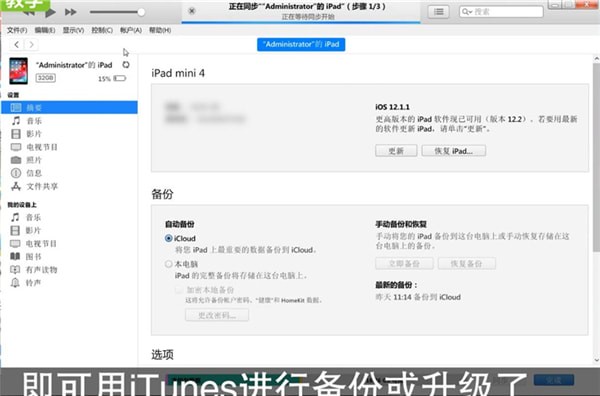Viewport: 600px width, 396px height.
Task: Open the 编辑(E) menu
Action: pyautogui.click(x=45, y=30)
